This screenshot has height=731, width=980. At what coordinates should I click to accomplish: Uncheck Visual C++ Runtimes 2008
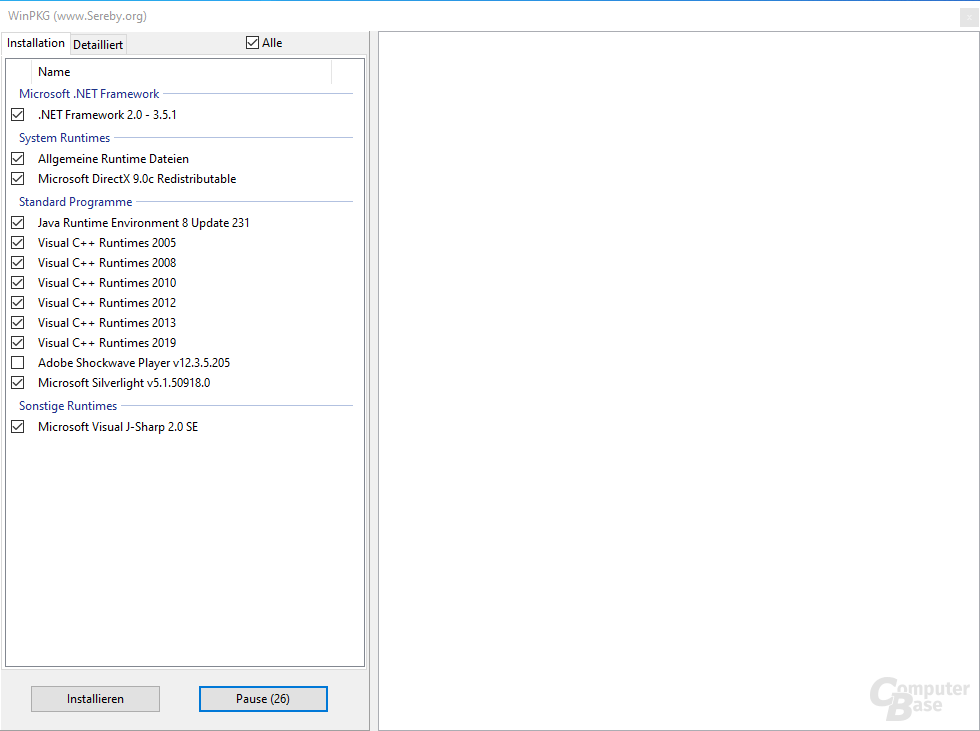[17, 262]
